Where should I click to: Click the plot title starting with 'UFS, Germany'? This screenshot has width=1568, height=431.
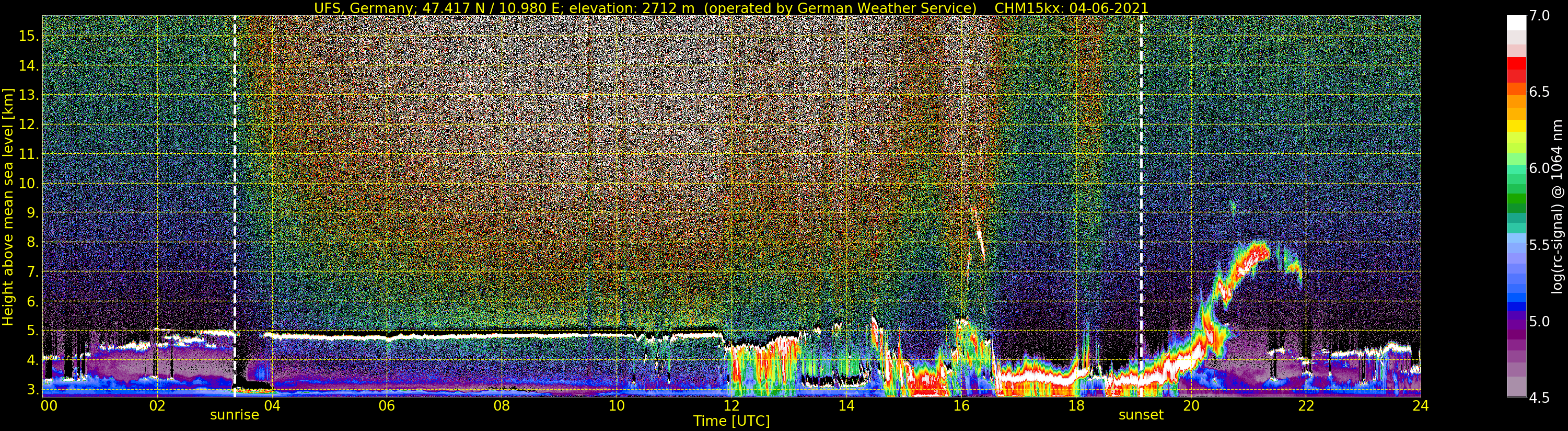point(731,8)
